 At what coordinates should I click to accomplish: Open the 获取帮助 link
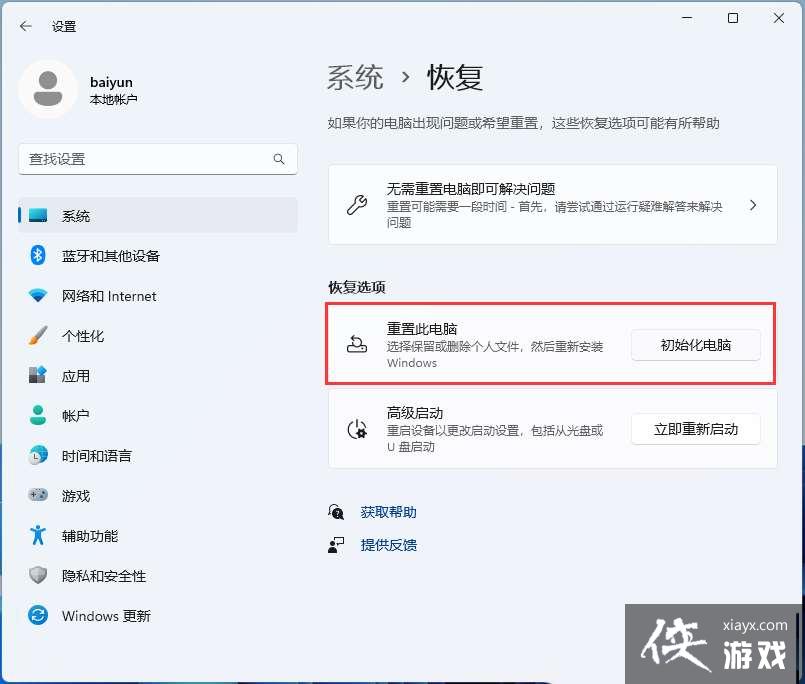(x=388, y=512)
